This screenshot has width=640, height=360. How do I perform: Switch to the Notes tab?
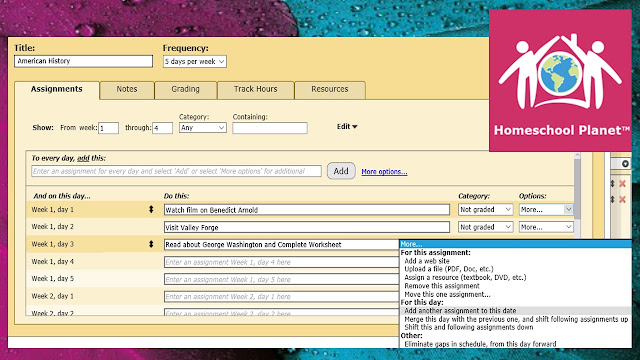click(x=127, y=89)
